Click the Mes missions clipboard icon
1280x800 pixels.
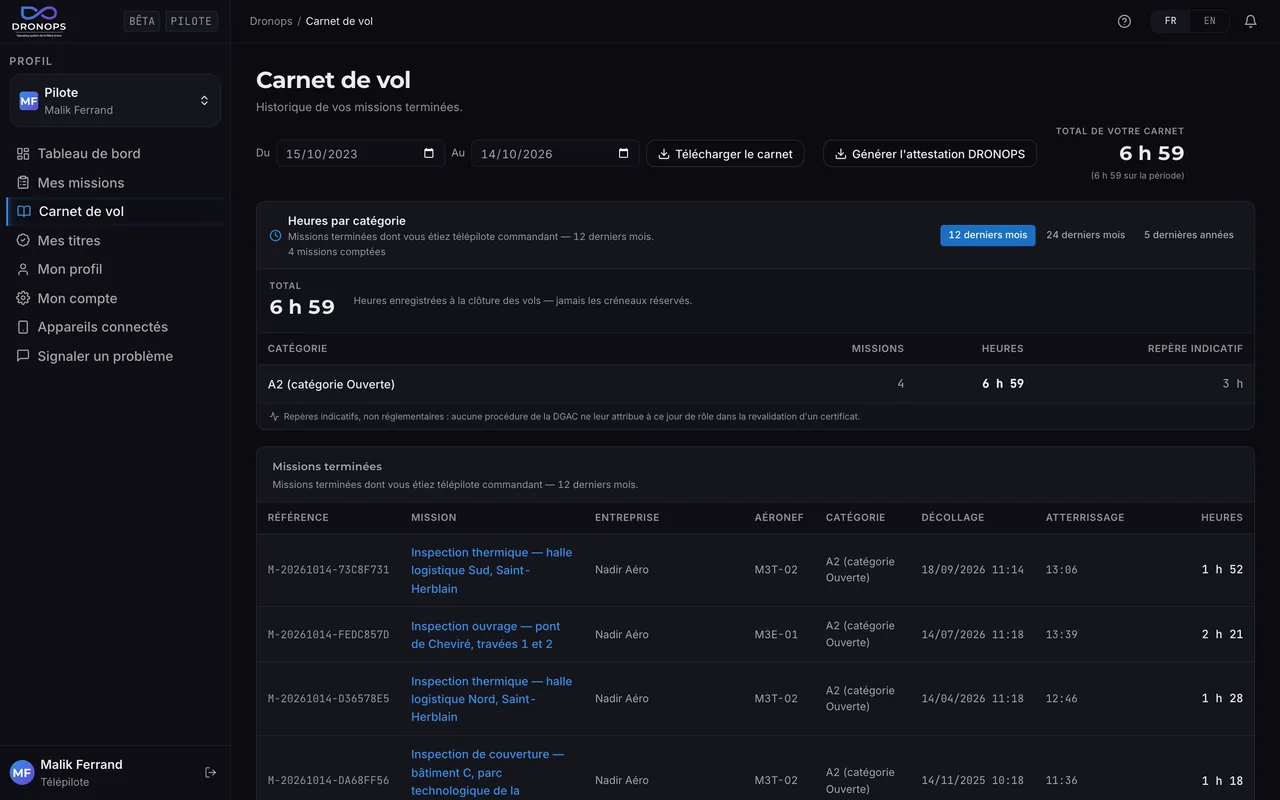pos(23,182)
